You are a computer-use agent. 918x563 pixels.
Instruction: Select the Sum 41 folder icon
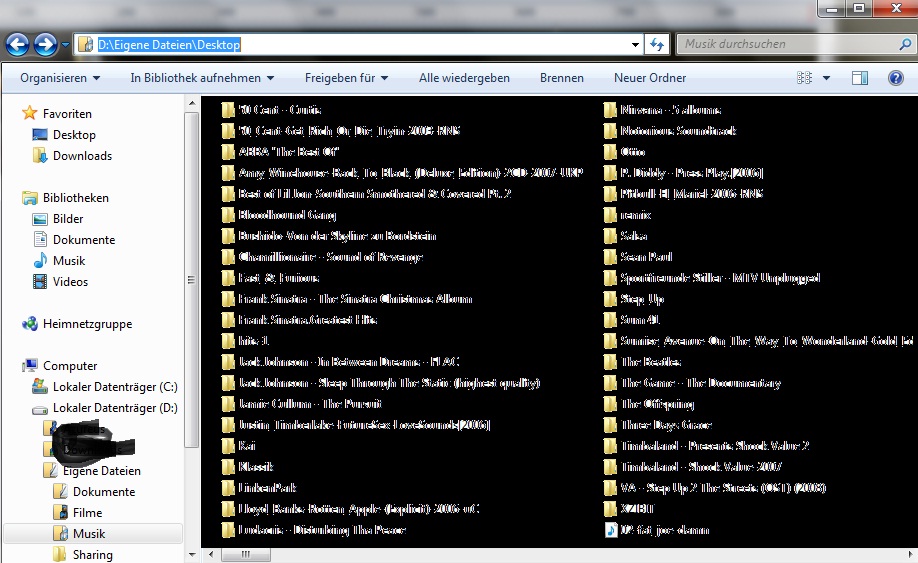pyautogui.click(x=610, y=320)
